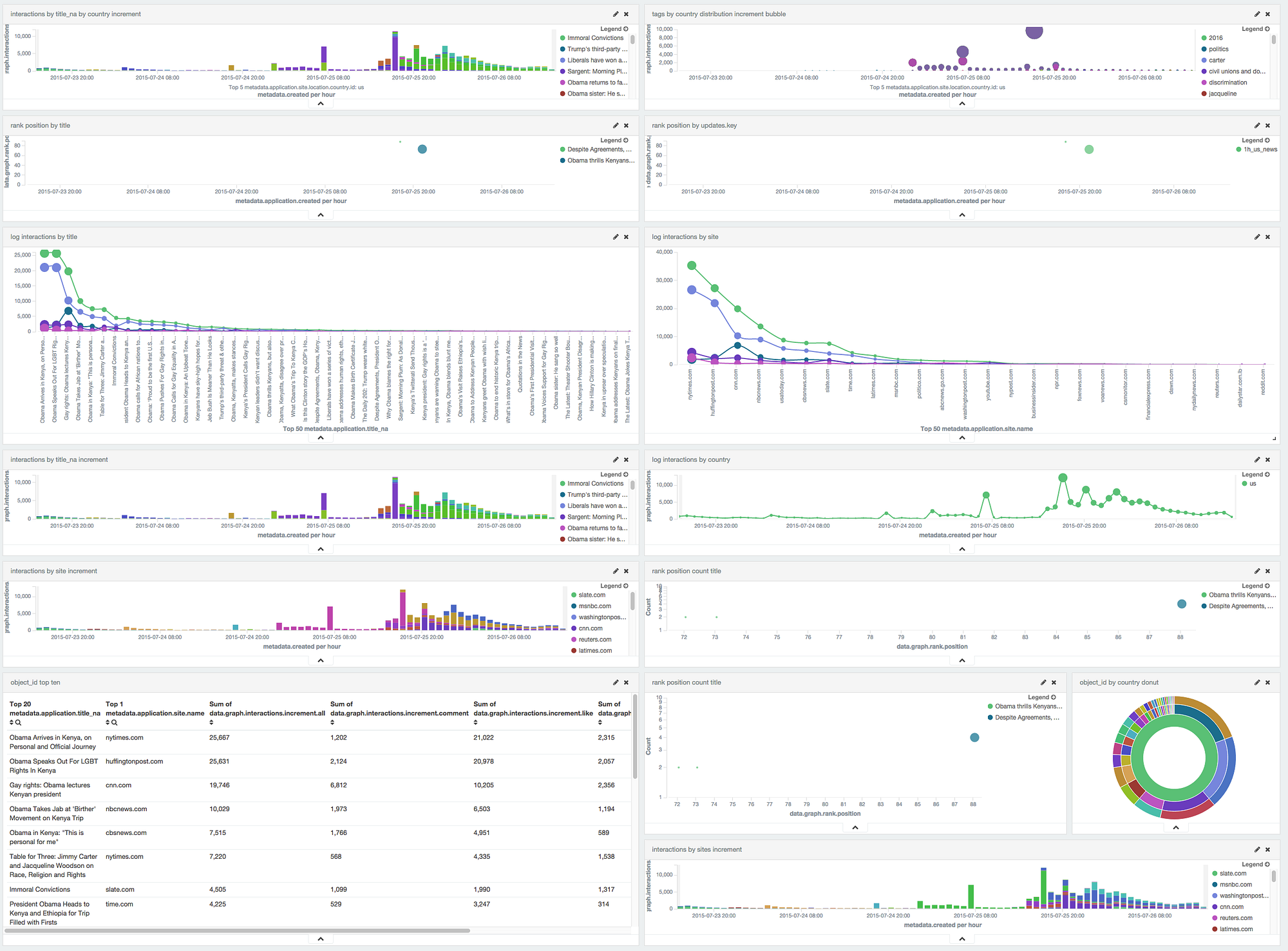Edit the 'interactions by title_na increment' panel
The image size is (1288, 951).
coord(615,460)
